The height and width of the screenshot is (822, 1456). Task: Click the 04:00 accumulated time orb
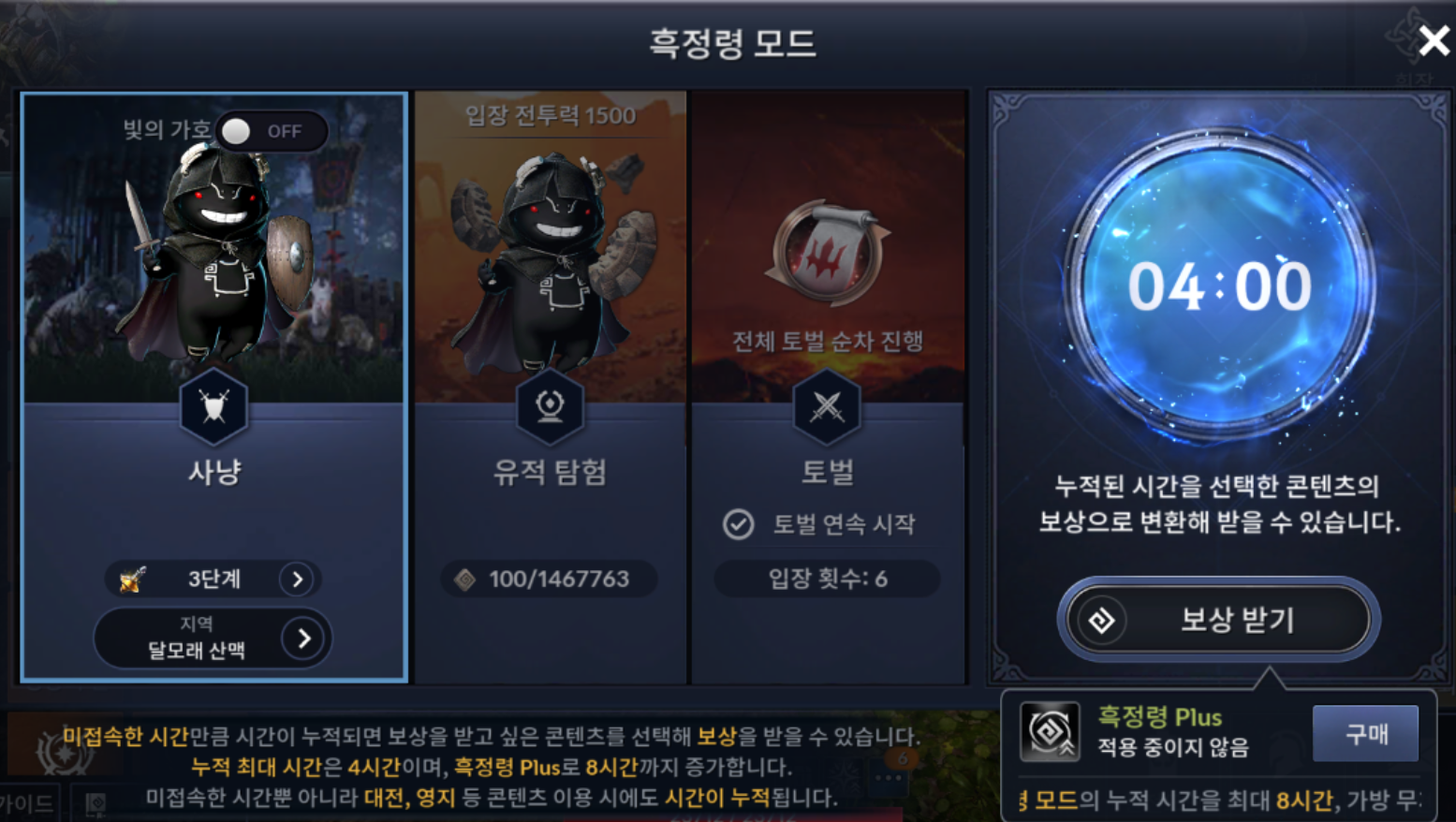1219,286
